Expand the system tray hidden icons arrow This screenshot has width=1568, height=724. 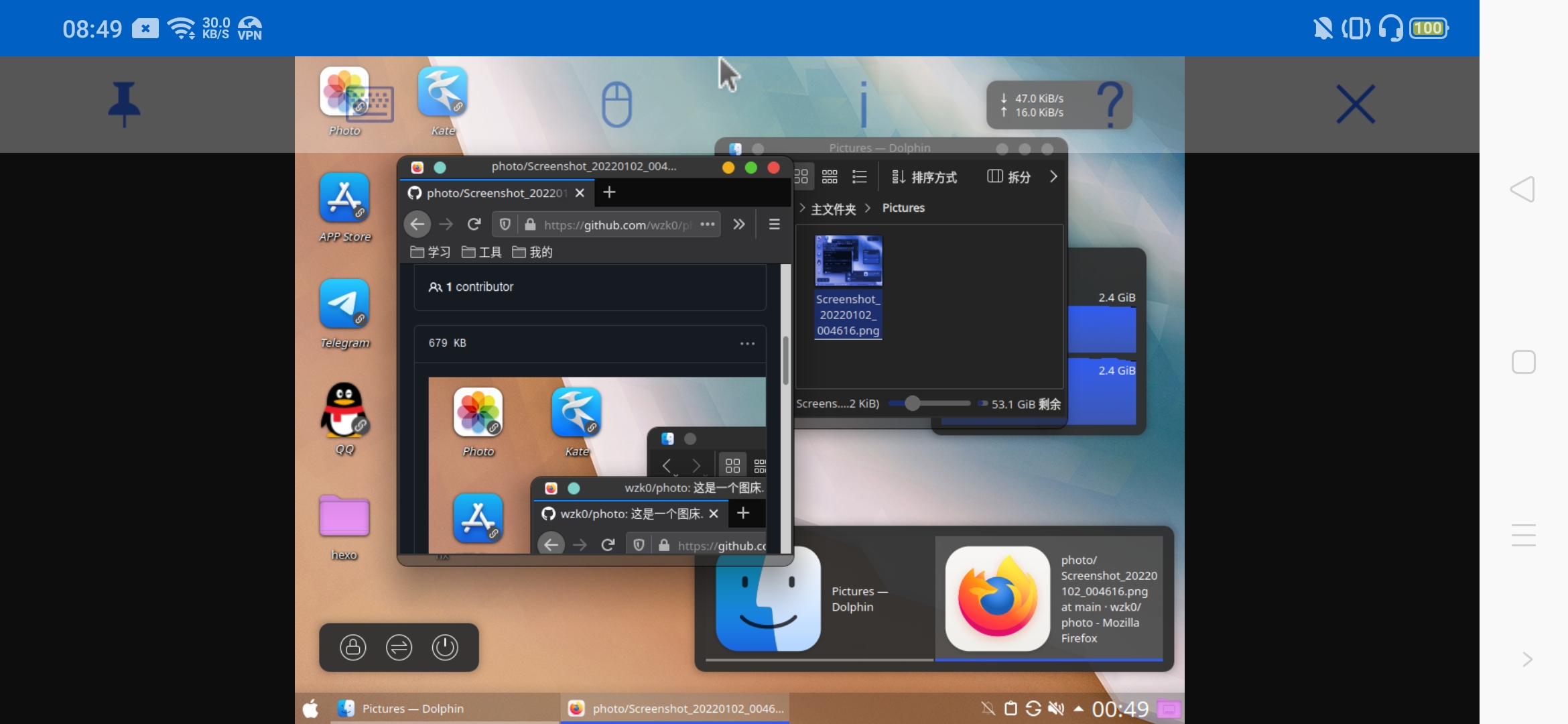1078,709
